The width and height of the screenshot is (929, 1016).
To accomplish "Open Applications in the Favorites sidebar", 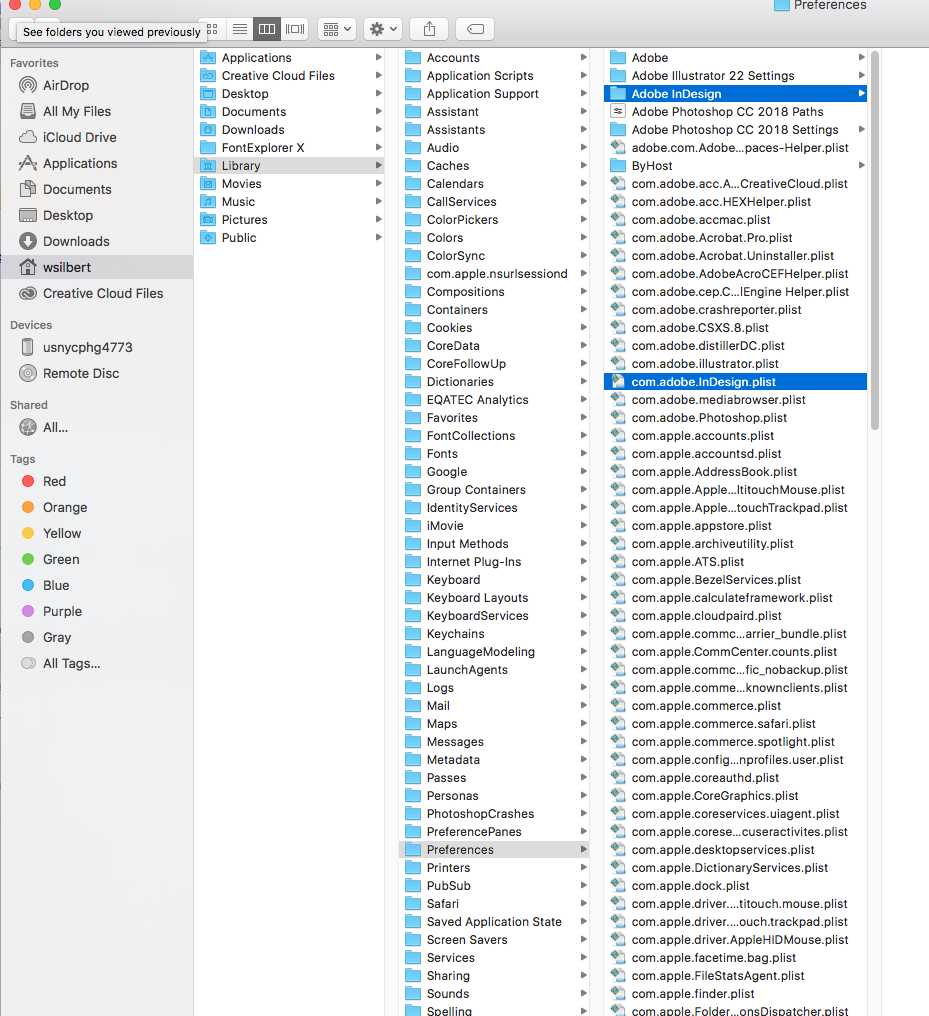I will pos(97,163).
